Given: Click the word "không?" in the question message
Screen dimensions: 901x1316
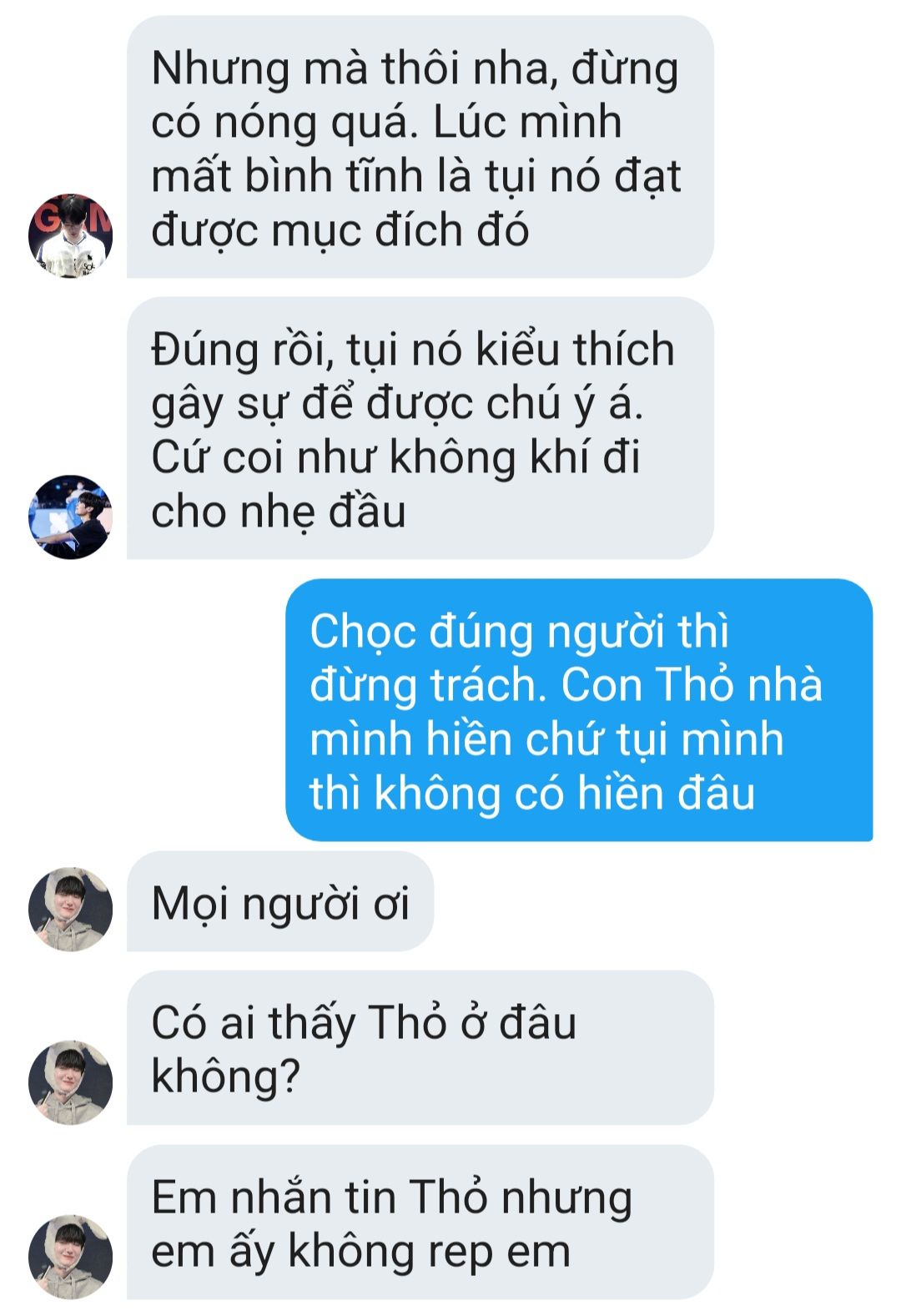Looking at the screenshot, I should [x=225, y=1076].
